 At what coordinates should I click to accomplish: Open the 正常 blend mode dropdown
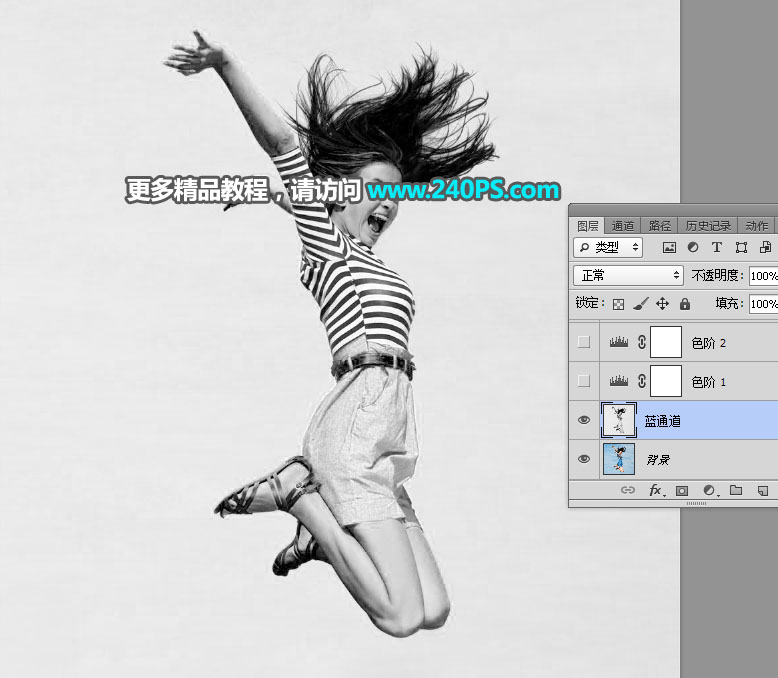pyautogui.click(x=628, y=275)
